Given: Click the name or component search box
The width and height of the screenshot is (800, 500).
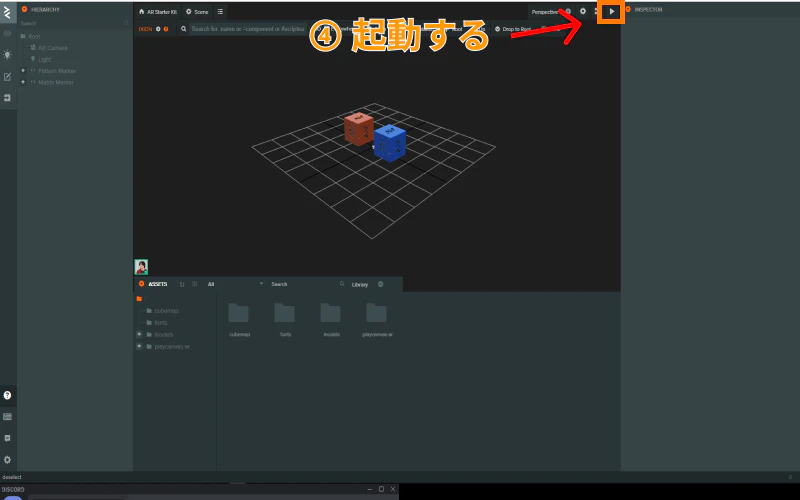Looking at the screenshot, I should [x=248, y=29].
